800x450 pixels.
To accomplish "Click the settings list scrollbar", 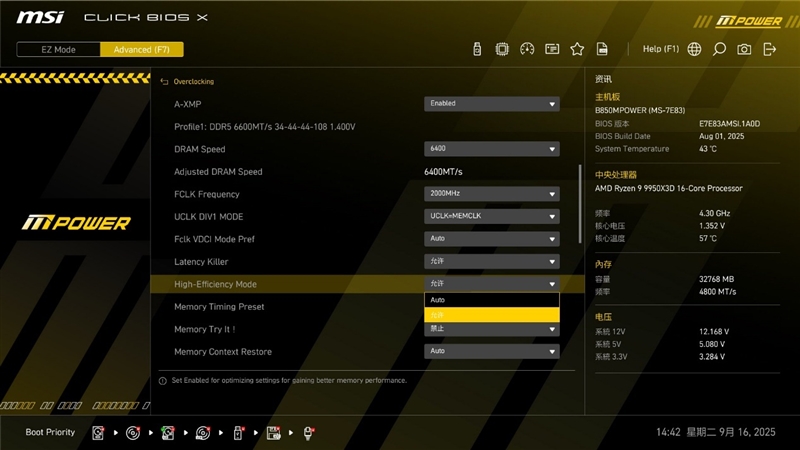I will 580,204.
